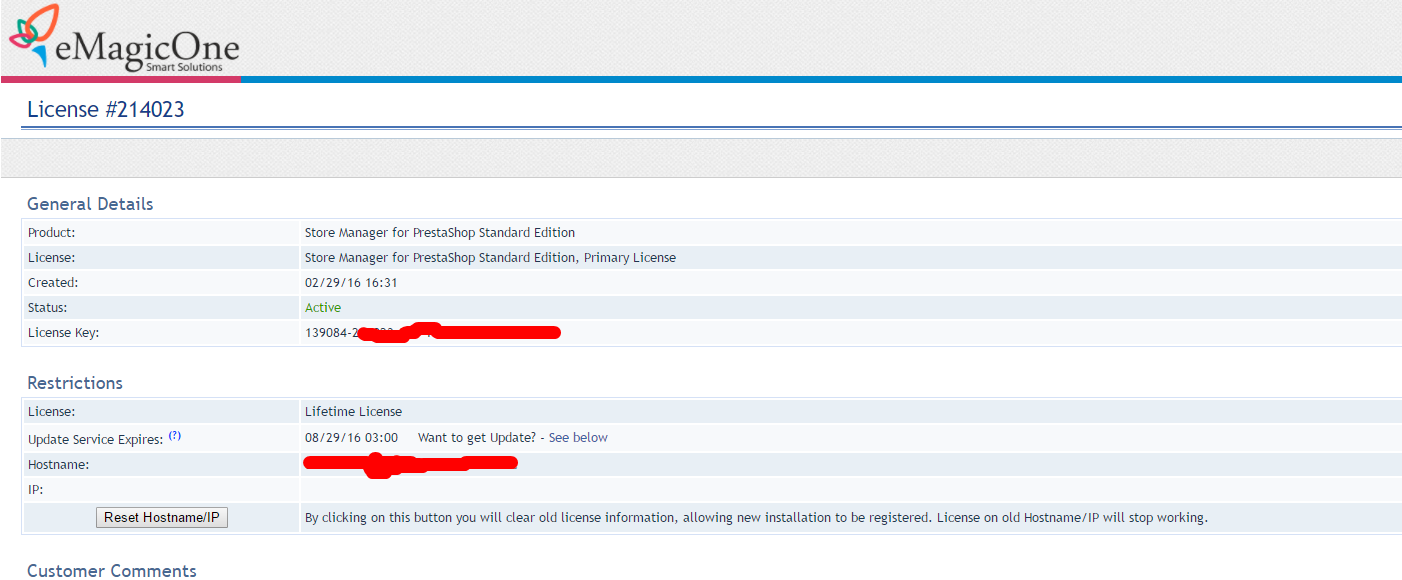The image size is (1402, 580).
Task: Click the Primary License description text
Action: pyautogui.click(x=490, y=258)
